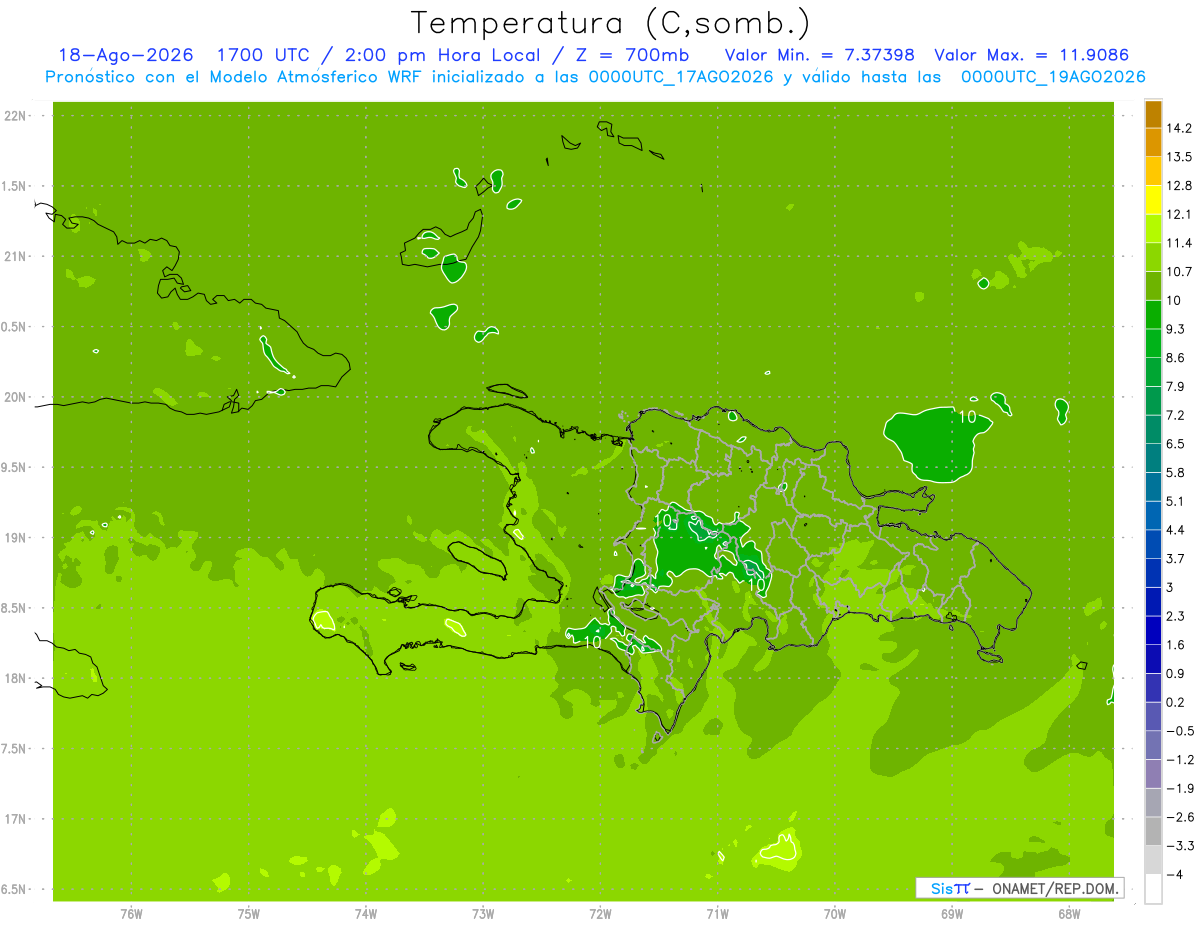This screenshot has height=927, width=1200.
Task: Click the '22N' latitude label
Action: click(x=14, y=116)
